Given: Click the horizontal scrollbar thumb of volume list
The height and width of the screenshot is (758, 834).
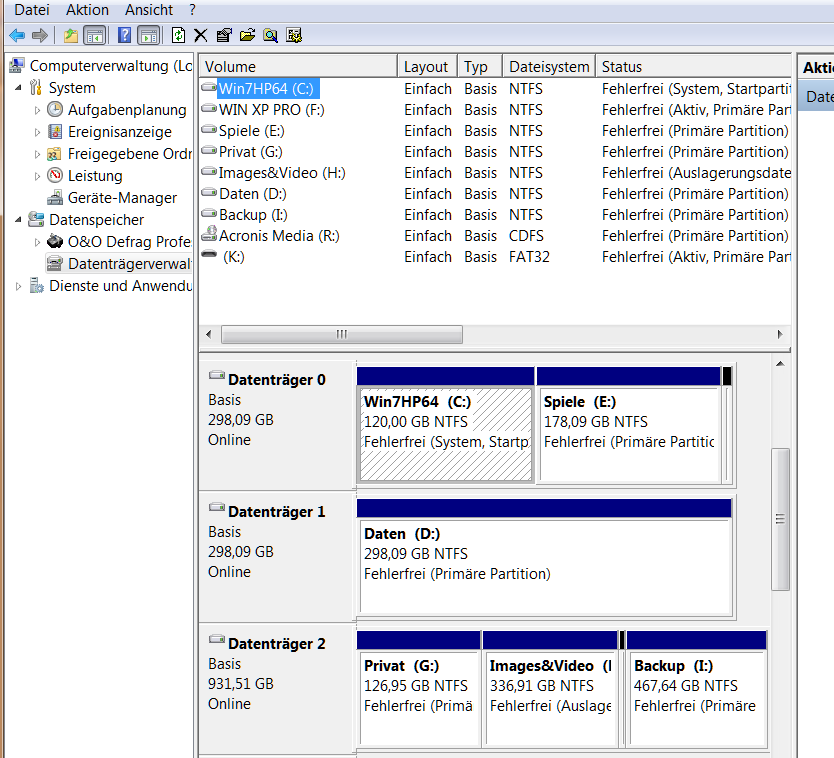Looking at the screenshot, I should tap(341, 335).
